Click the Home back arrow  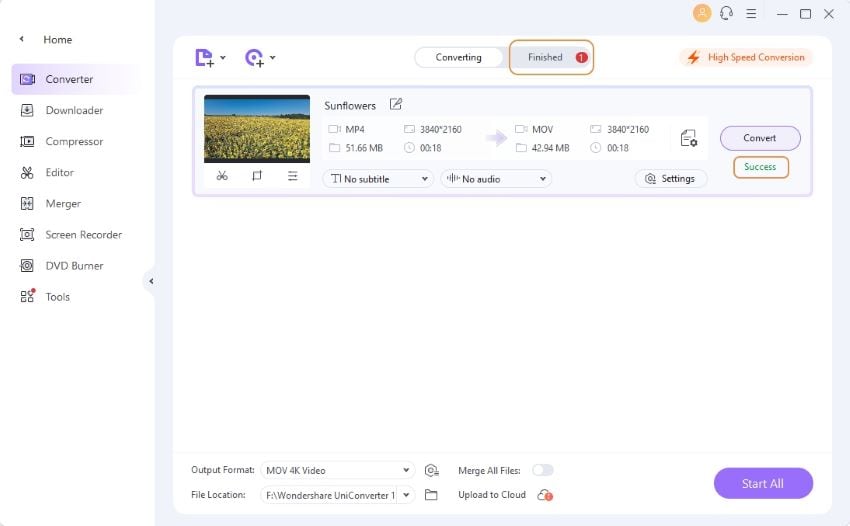[22, 39]
